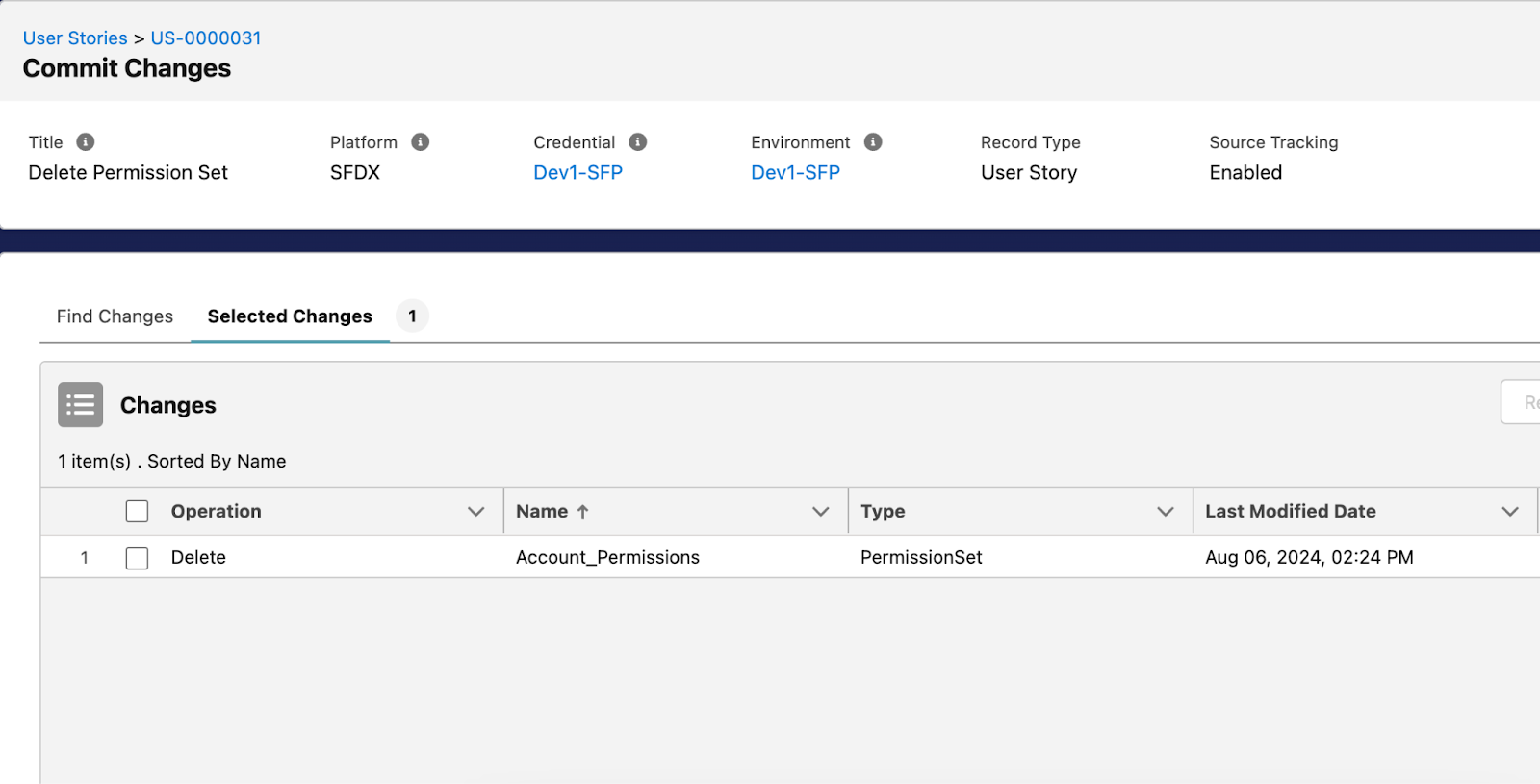
Task: Switch to the Find Changes tab
Action: click(115, 316)
